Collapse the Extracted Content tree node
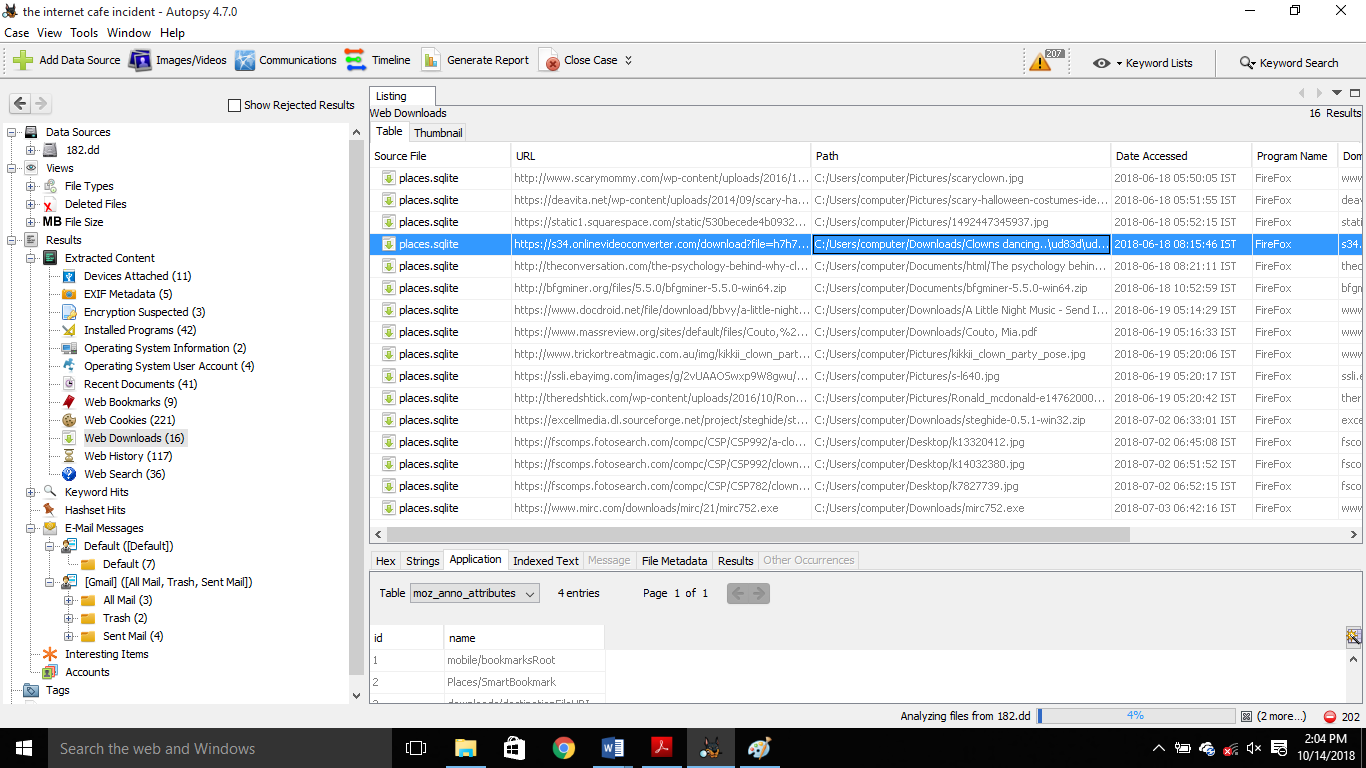Image resolution: width=1366 pixels, height=768 pixels. 31,258
